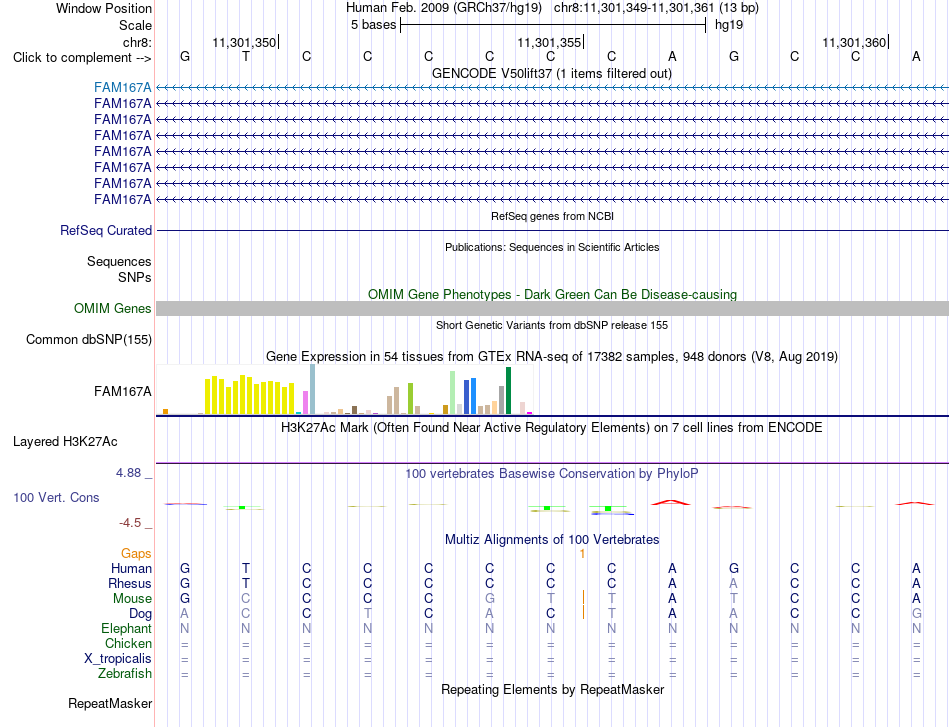This screenshot has width=950, height=727.
Task: Click the orange Gaps label
Action: tap(136, 553)
